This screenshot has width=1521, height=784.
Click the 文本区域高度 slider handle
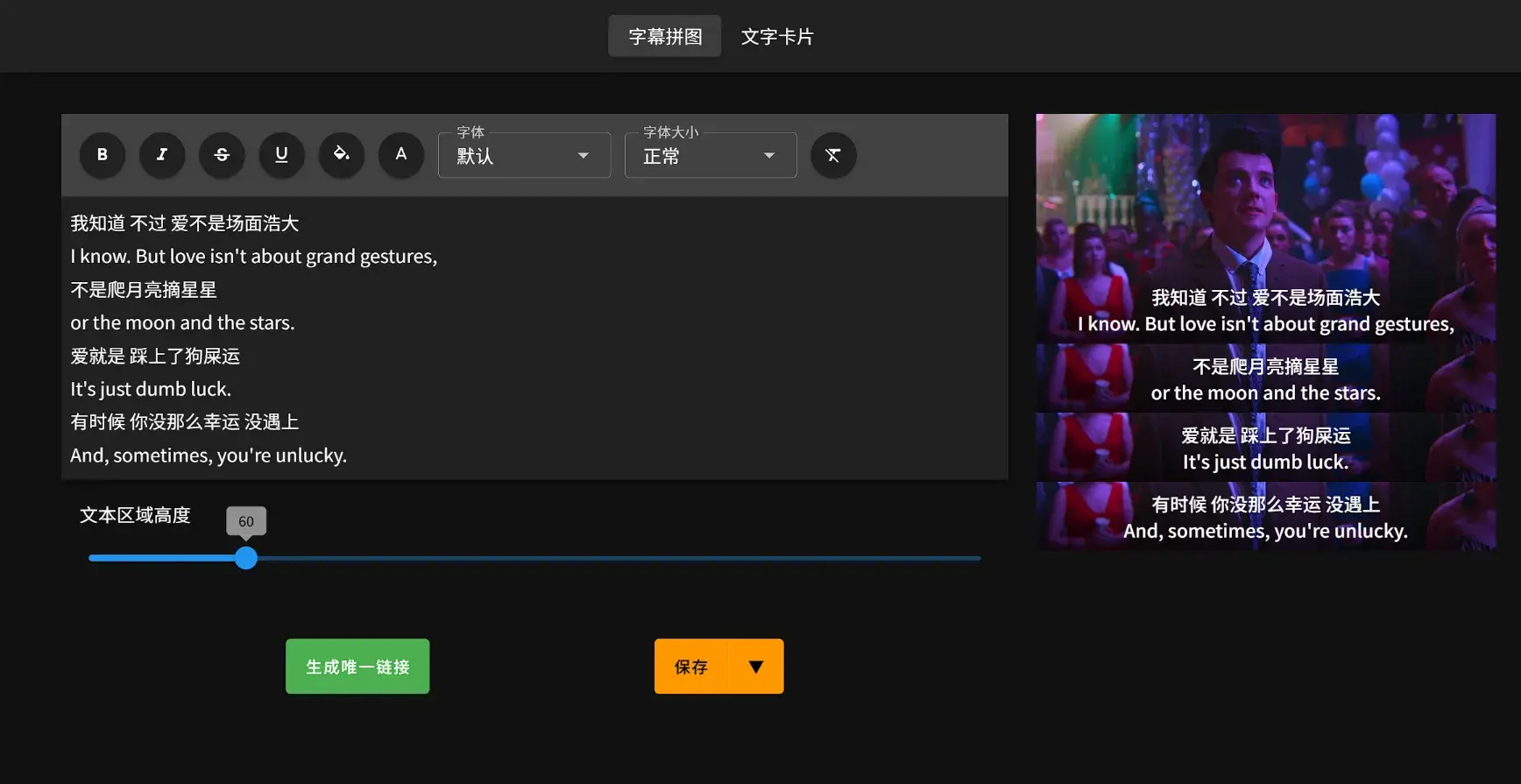246,558
